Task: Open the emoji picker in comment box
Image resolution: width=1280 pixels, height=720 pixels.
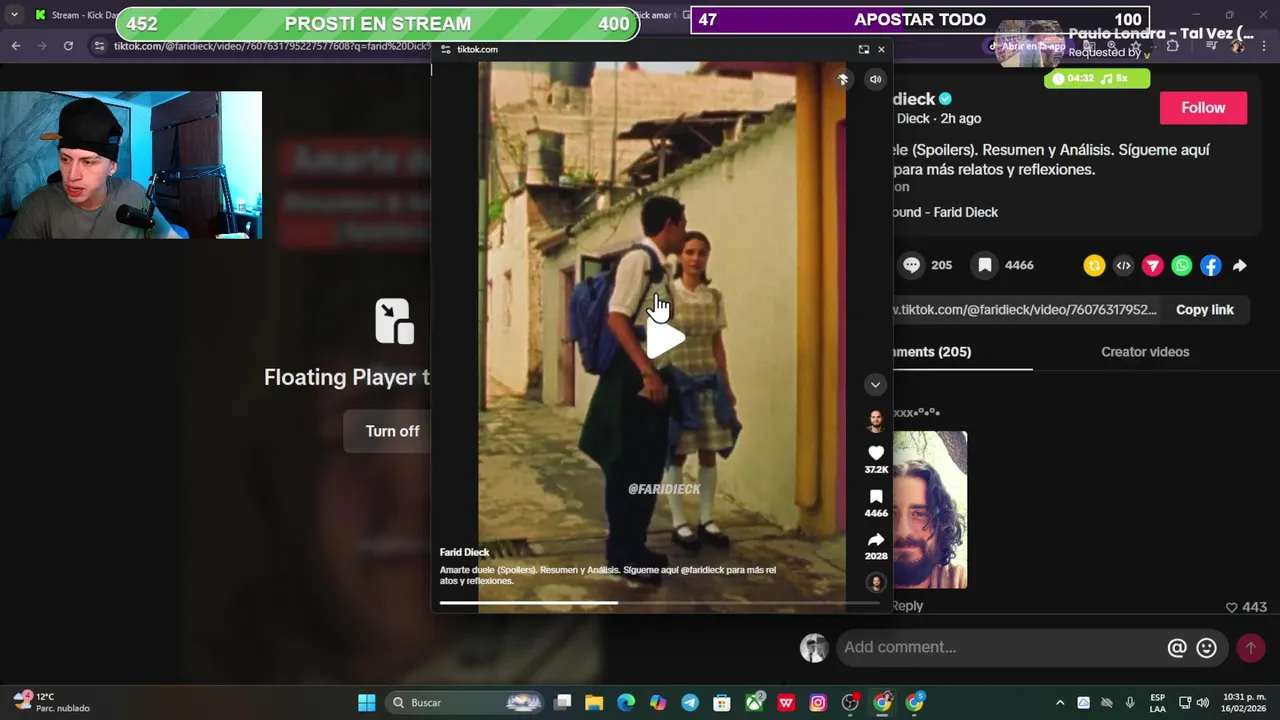Action: click(x=1207, y=648)
